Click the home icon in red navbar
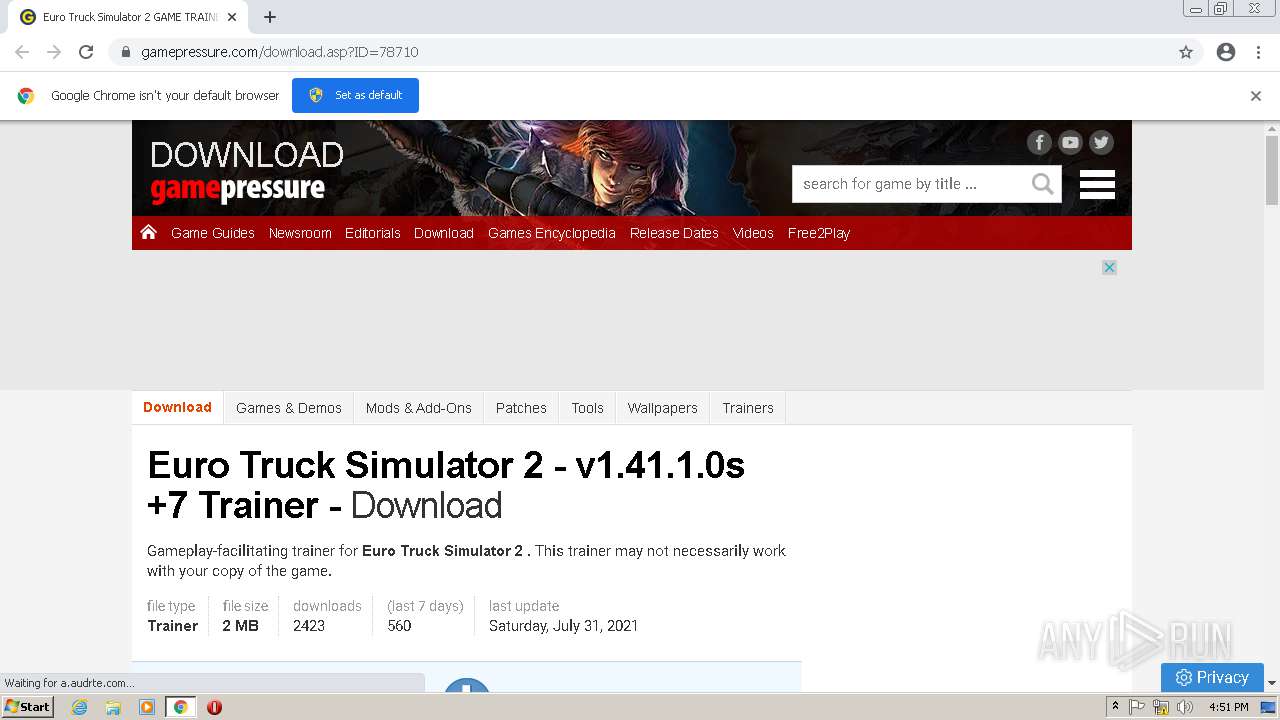1280x720 pixels. (149, 232)
